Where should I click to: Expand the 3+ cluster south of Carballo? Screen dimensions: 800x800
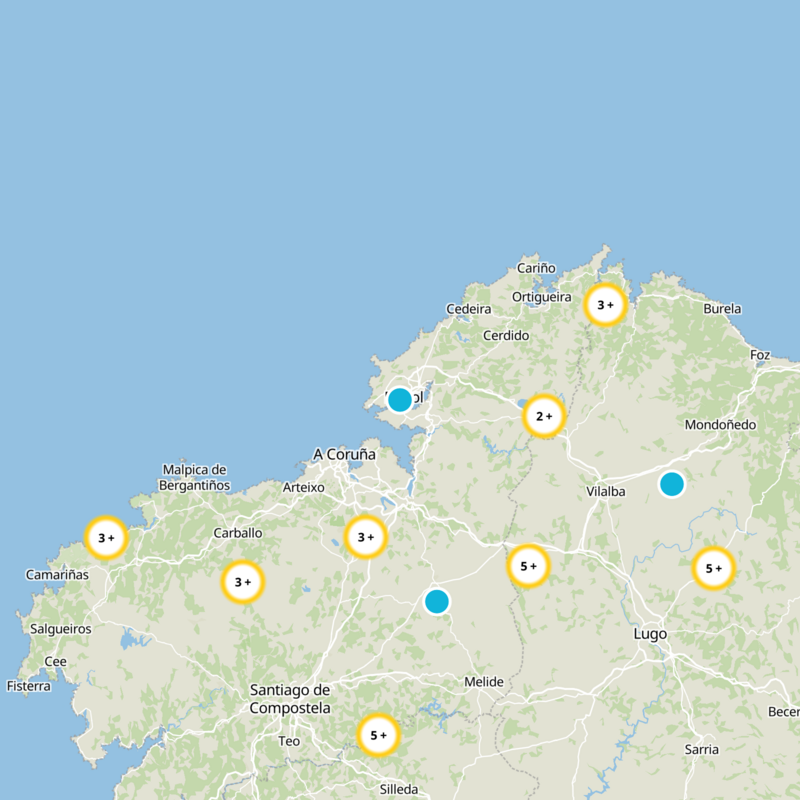pos(243,582)
